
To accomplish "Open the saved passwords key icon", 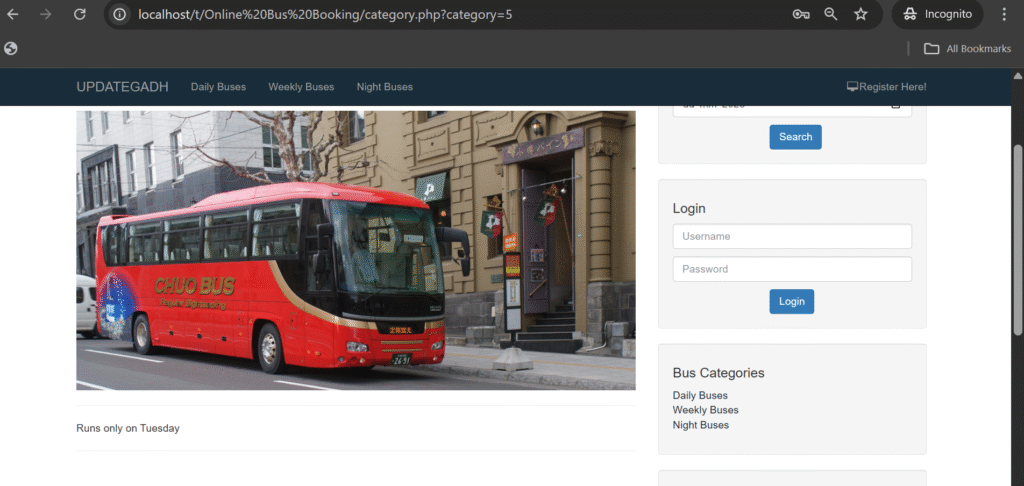I will tap(801, 14).
